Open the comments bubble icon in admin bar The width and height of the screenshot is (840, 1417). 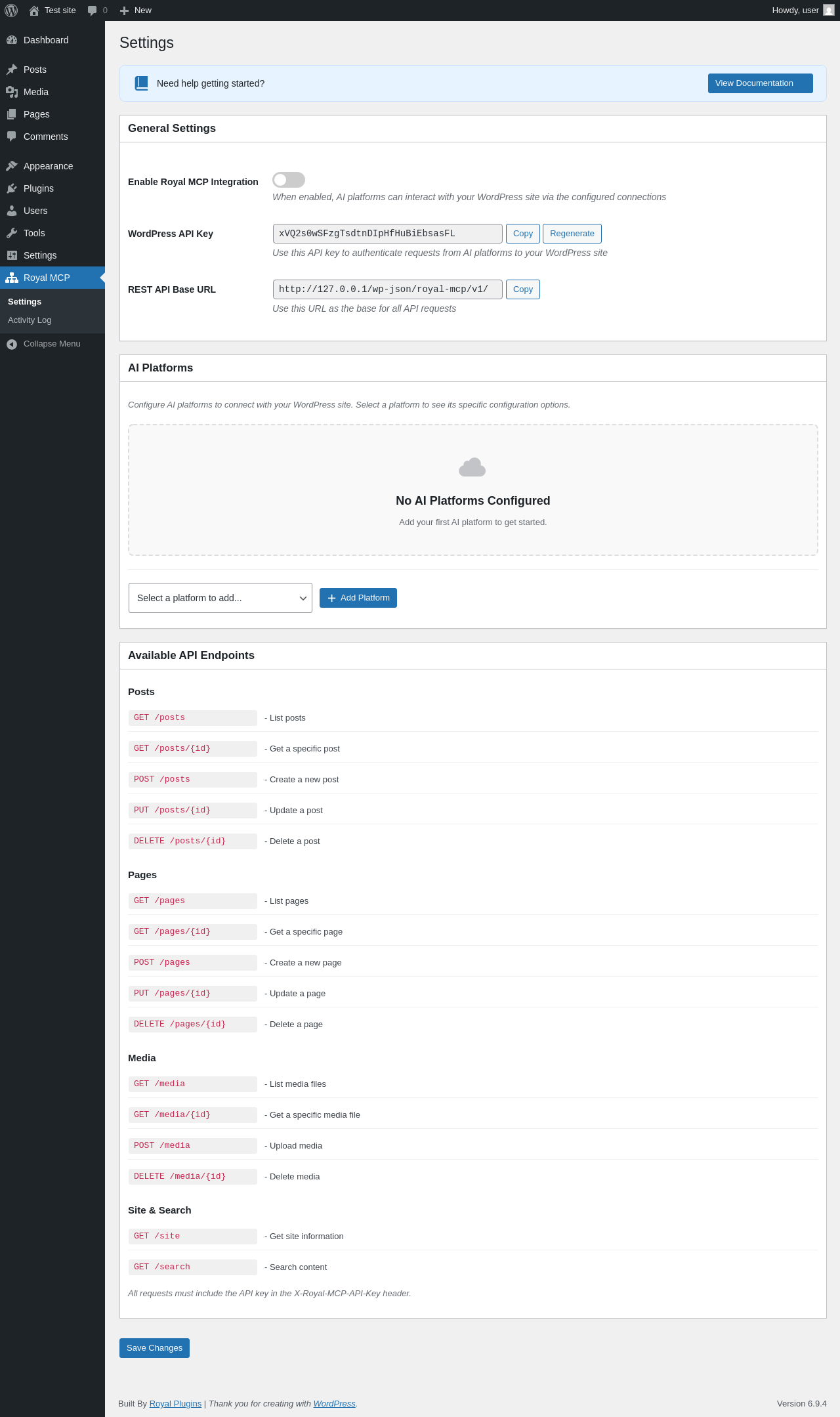tap(92, 11)
